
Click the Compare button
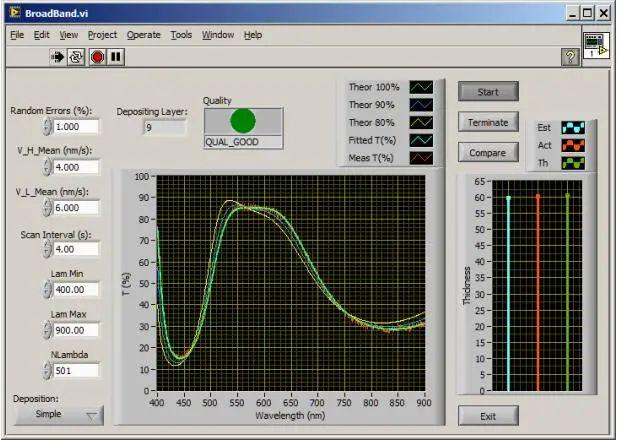pos(488,153)
